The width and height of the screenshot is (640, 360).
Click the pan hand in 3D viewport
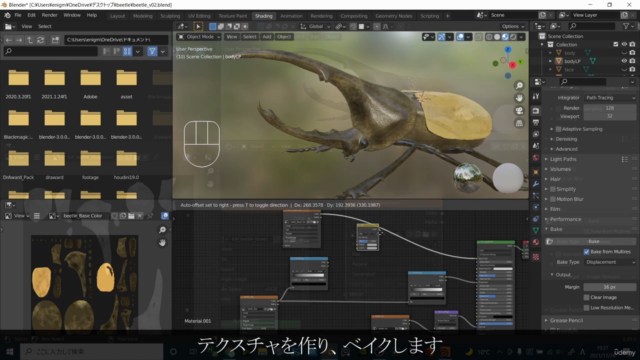[519, 98]
